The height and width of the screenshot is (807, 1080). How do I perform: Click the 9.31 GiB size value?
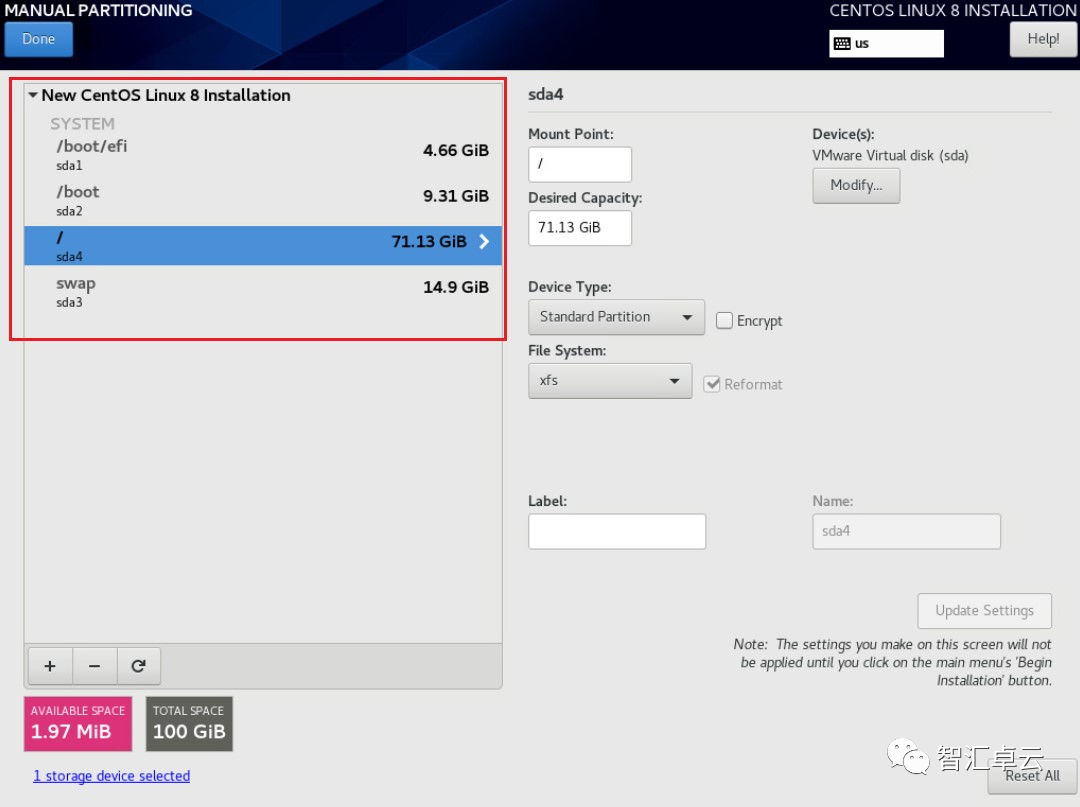(456, 196)
